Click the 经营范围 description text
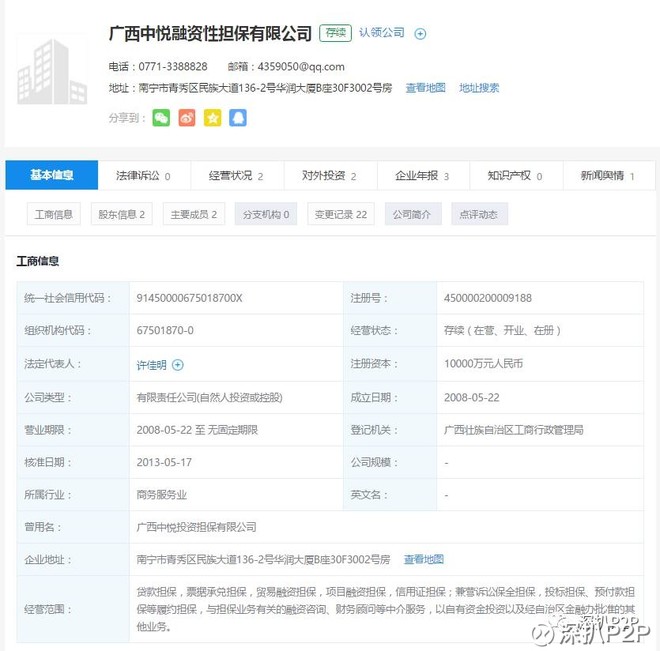660x651 pixels. 386,609
